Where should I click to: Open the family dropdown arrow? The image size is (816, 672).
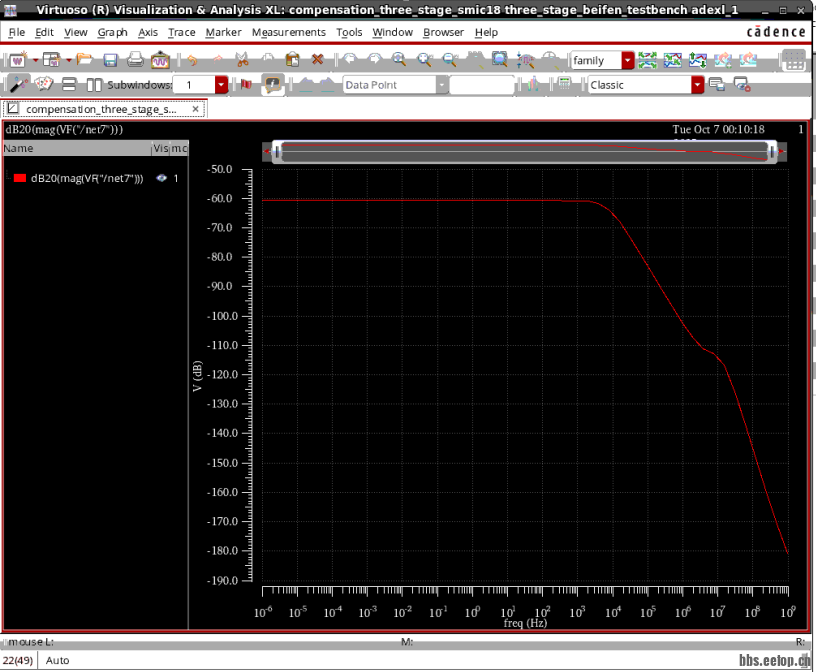[628, 60]
